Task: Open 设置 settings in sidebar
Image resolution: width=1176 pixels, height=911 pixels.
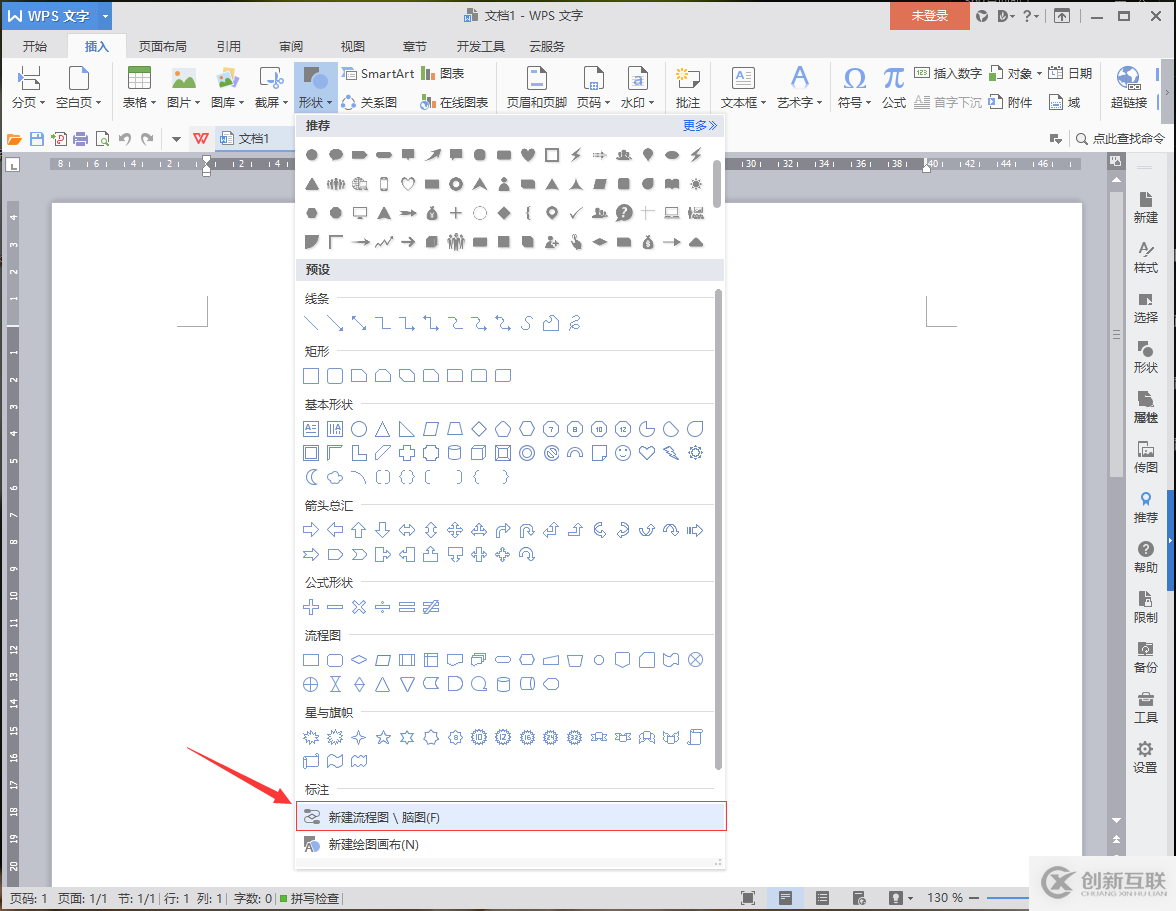Action: click(1145, 758)
